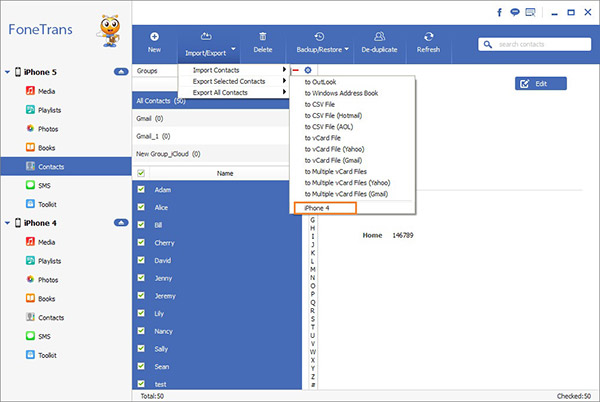The image size is (600, 402).
Task: Click the Refresh icon
Action: click(428, 37)
